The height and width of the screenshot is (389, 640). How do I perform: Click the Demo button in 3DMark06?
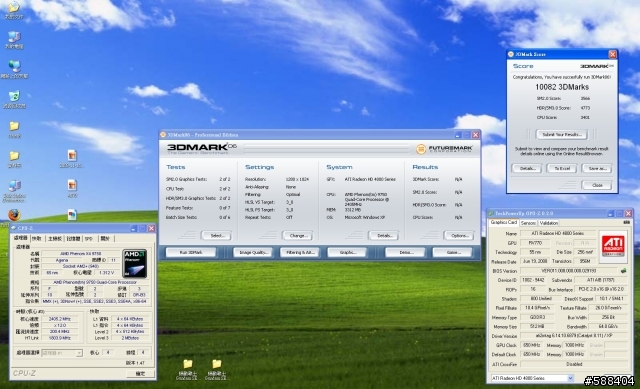(405, 253)
